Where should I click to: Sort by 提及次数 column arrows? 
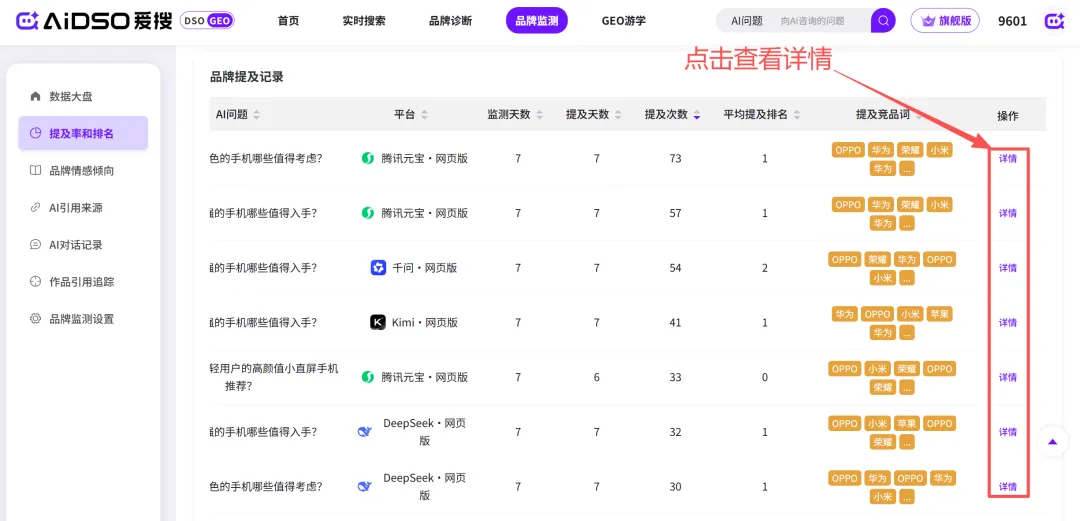coord(696,115)
